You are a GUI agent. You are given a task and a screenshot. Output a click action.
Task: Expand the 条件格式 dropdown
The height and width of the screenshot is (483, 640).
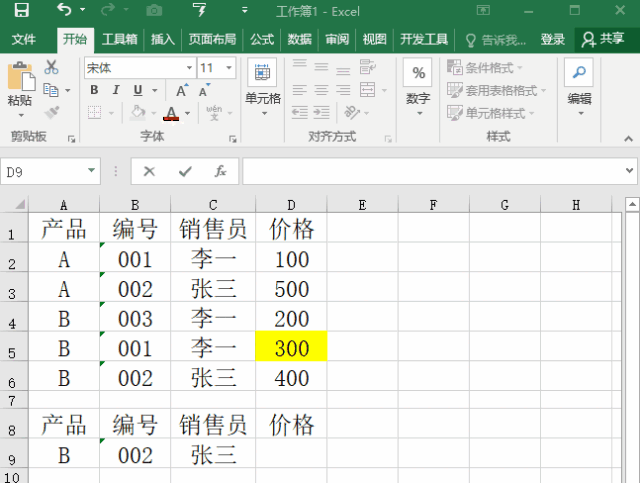pyautogui.click(x=520, y=68)
